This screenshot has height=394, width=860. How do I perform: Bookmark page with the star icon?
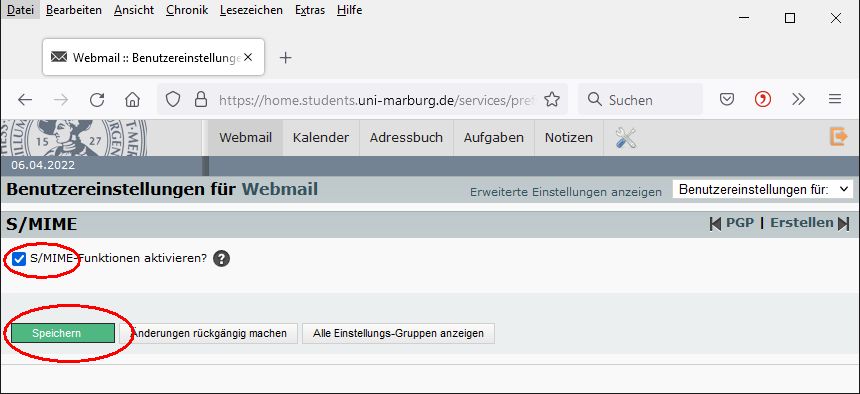coord(552,100)
